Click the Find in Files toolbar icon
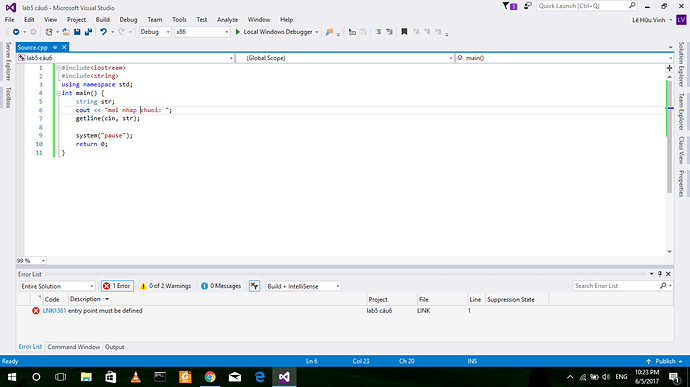This screenshot has height=387, width=690. click(329, 32)
